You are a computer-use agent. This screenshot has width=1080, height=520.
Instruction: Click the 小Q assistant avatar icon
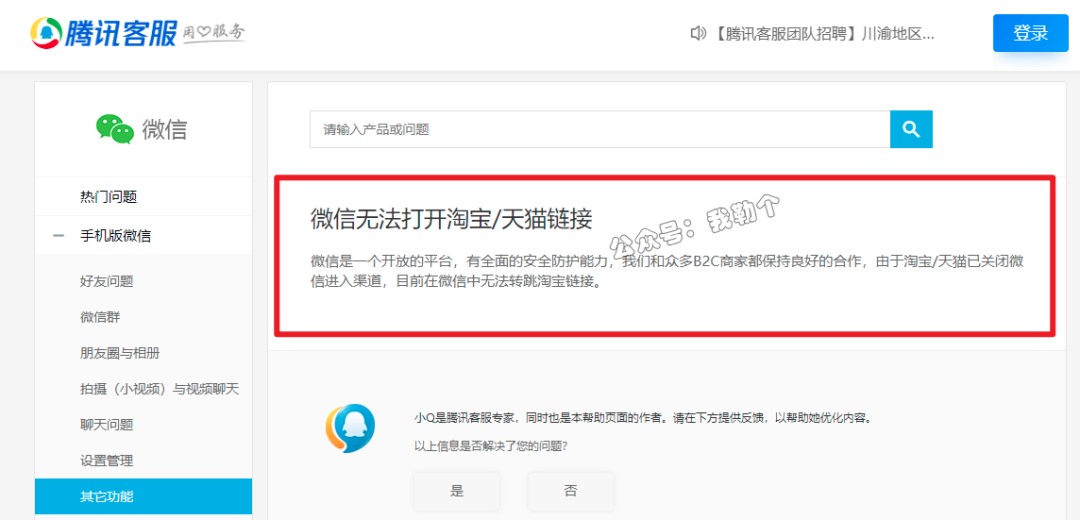click(x=351, y=428)
